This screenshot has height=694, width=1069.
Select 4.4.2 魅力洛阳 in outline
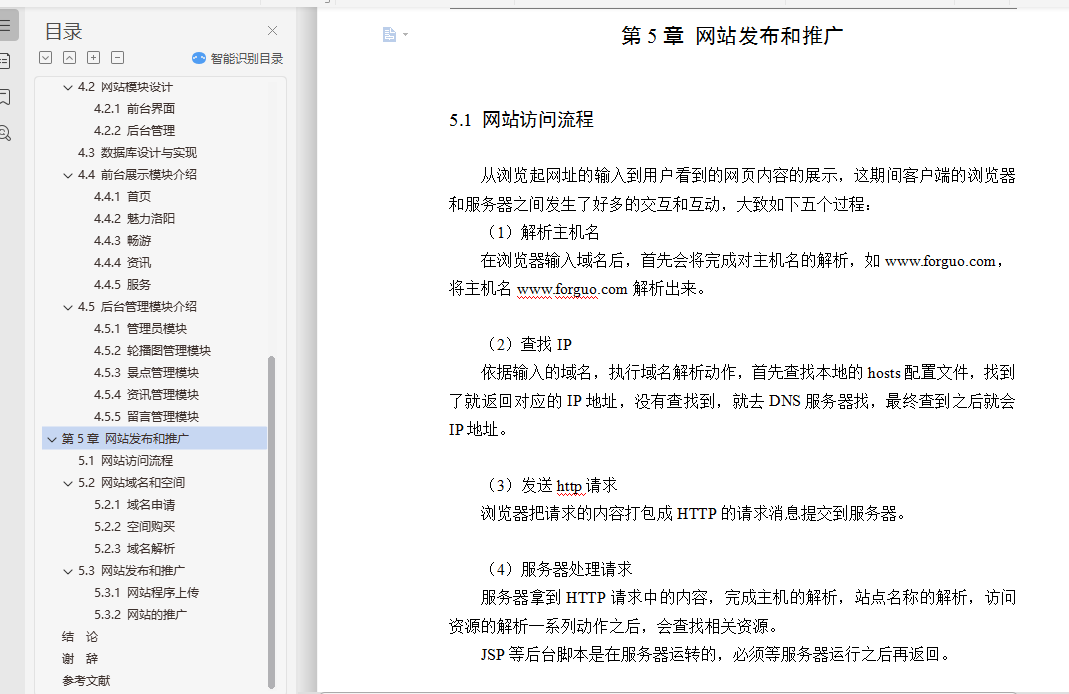coord(134,218)
